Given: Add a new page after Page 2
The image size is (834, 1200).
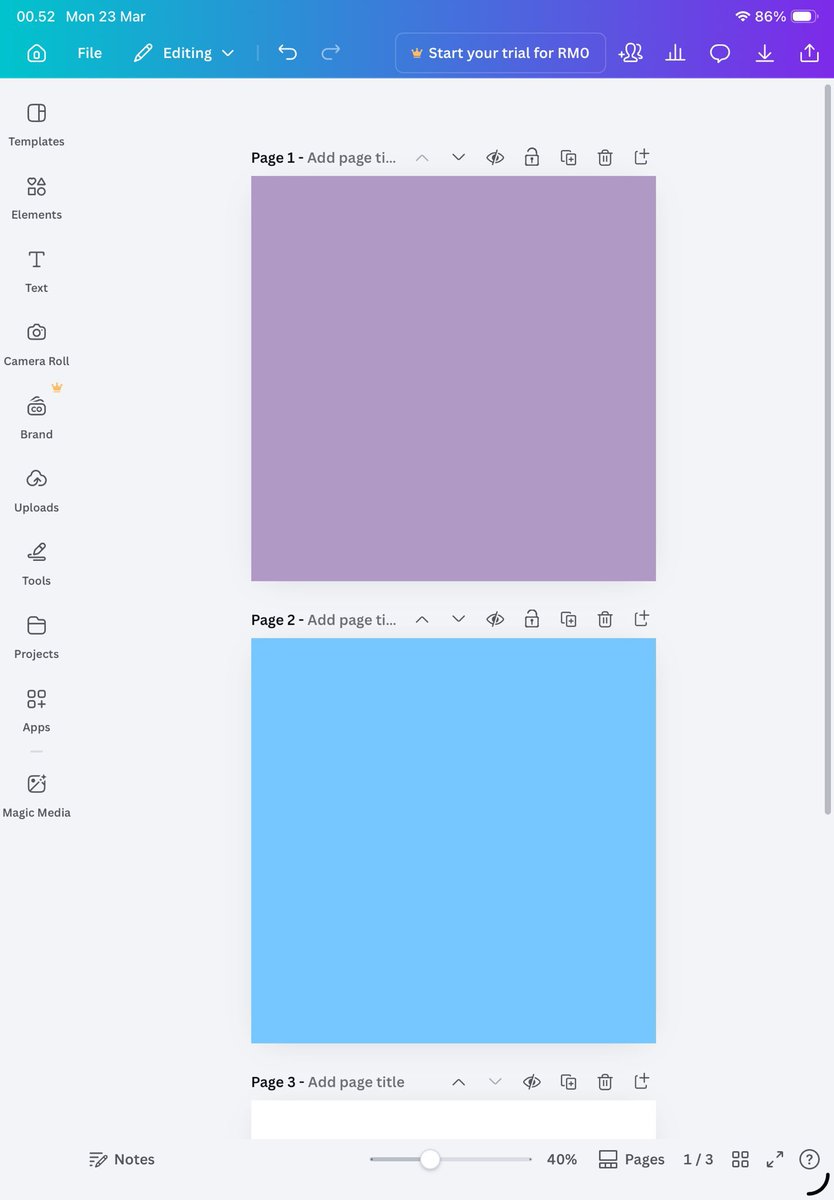Looking at the screenshot, I should pos(642,619).
